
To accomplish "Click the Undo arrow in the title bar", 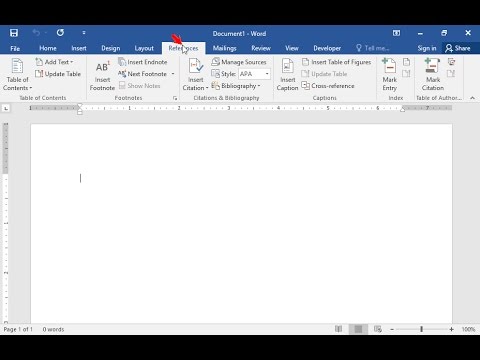I will coord(36,32).
